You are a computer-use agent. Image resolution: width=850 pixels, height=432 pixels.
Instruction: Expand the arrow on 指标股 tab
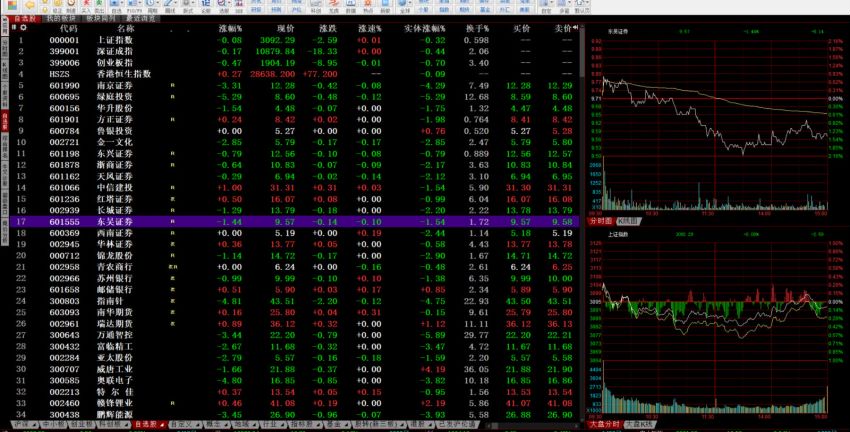(x=319, y=425)
